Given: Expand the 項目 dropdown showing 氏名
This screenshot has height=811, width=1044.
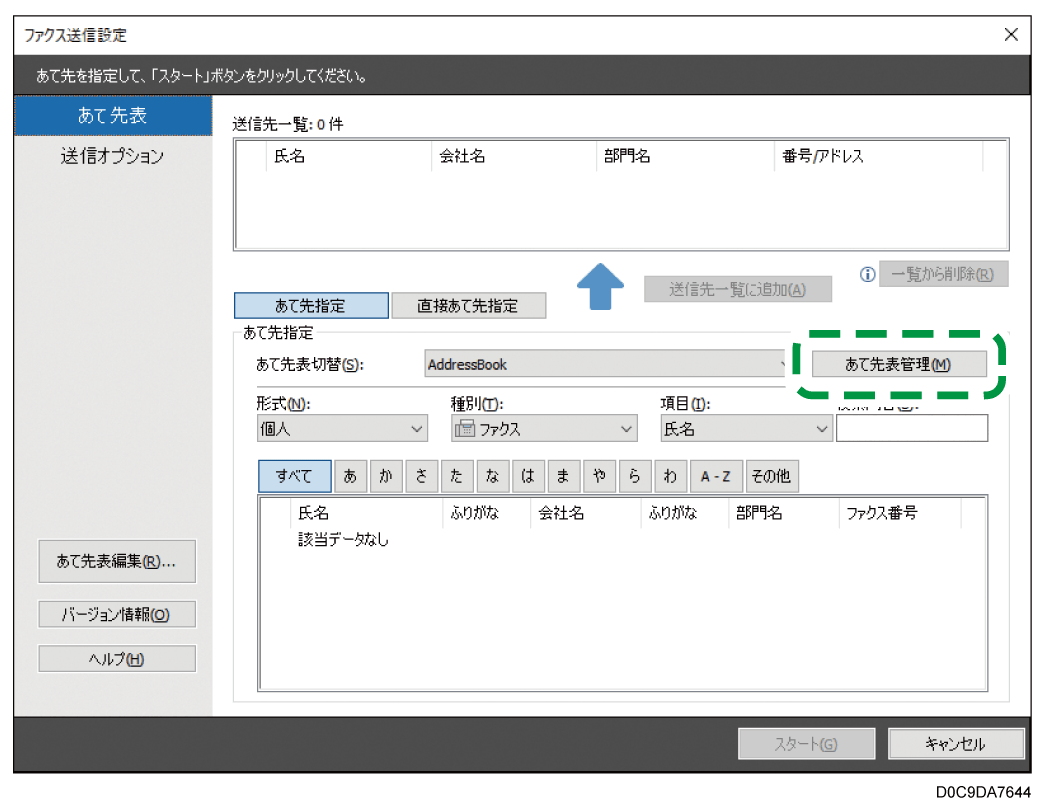Looking at the screenshot, I should 745,429.
